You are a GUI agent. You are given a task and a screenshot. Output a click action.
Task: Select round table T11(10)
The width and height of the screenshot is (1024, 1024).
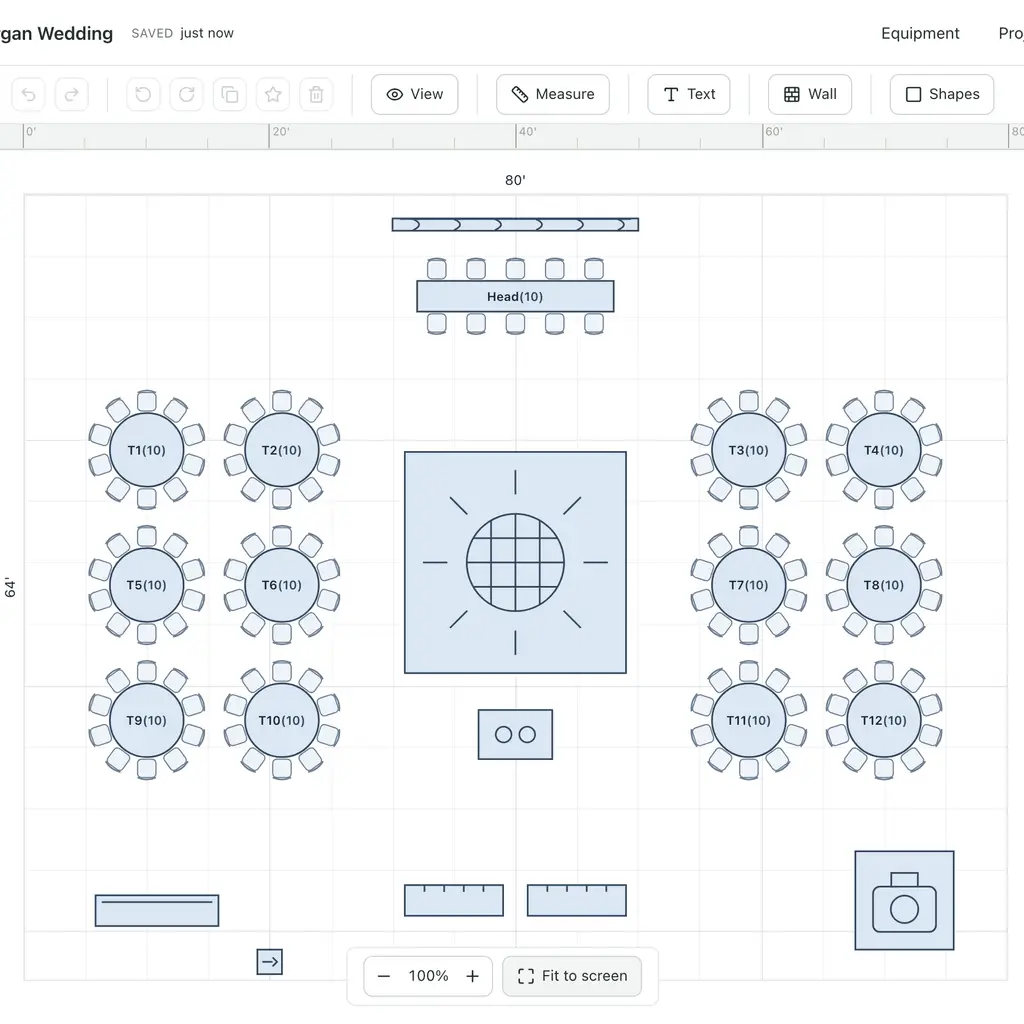click(749, 720)
